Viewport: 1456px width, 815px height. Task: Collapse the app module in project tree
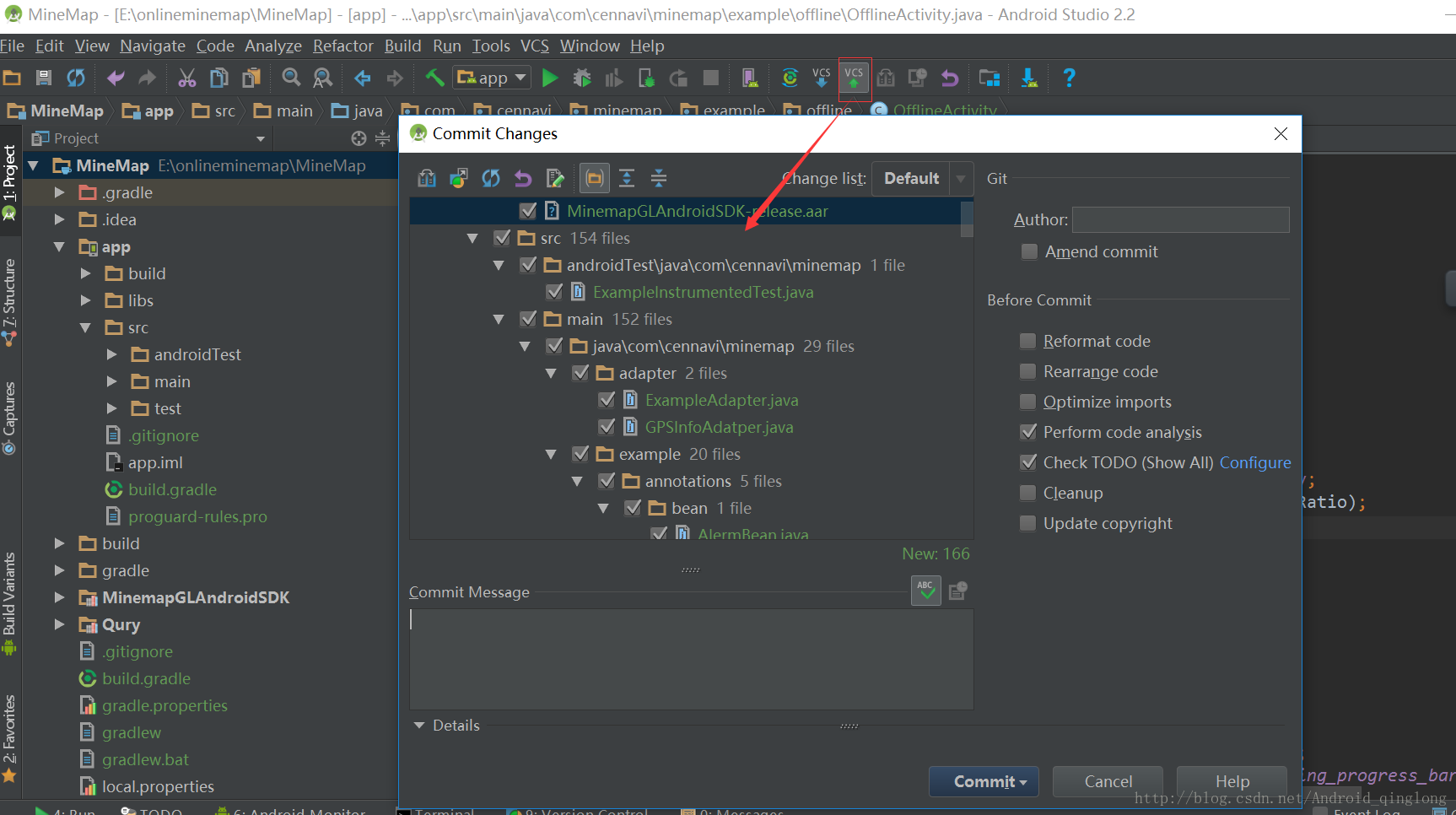pos(59,246)
